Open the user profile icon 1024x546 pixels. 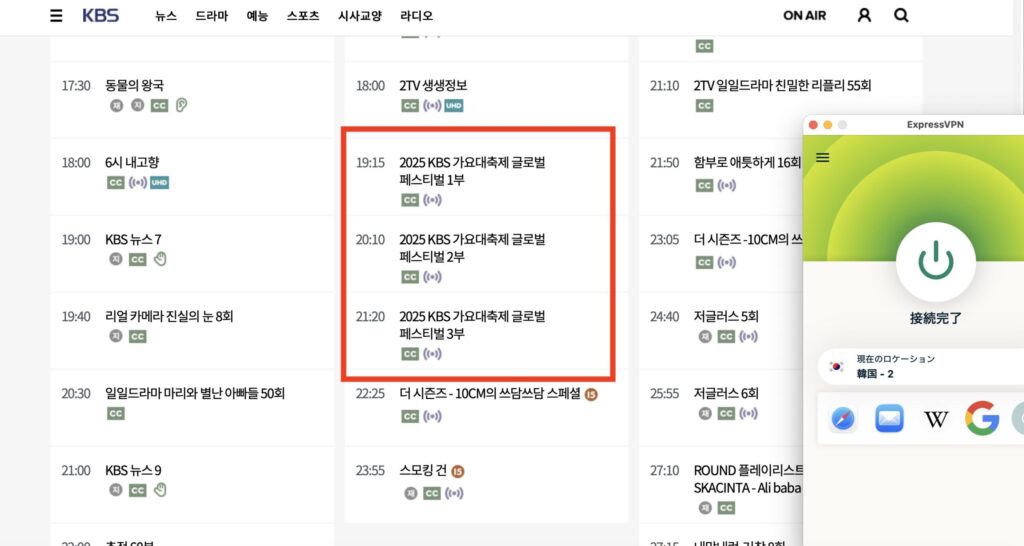pyautogui.click(x=865, y=15)
